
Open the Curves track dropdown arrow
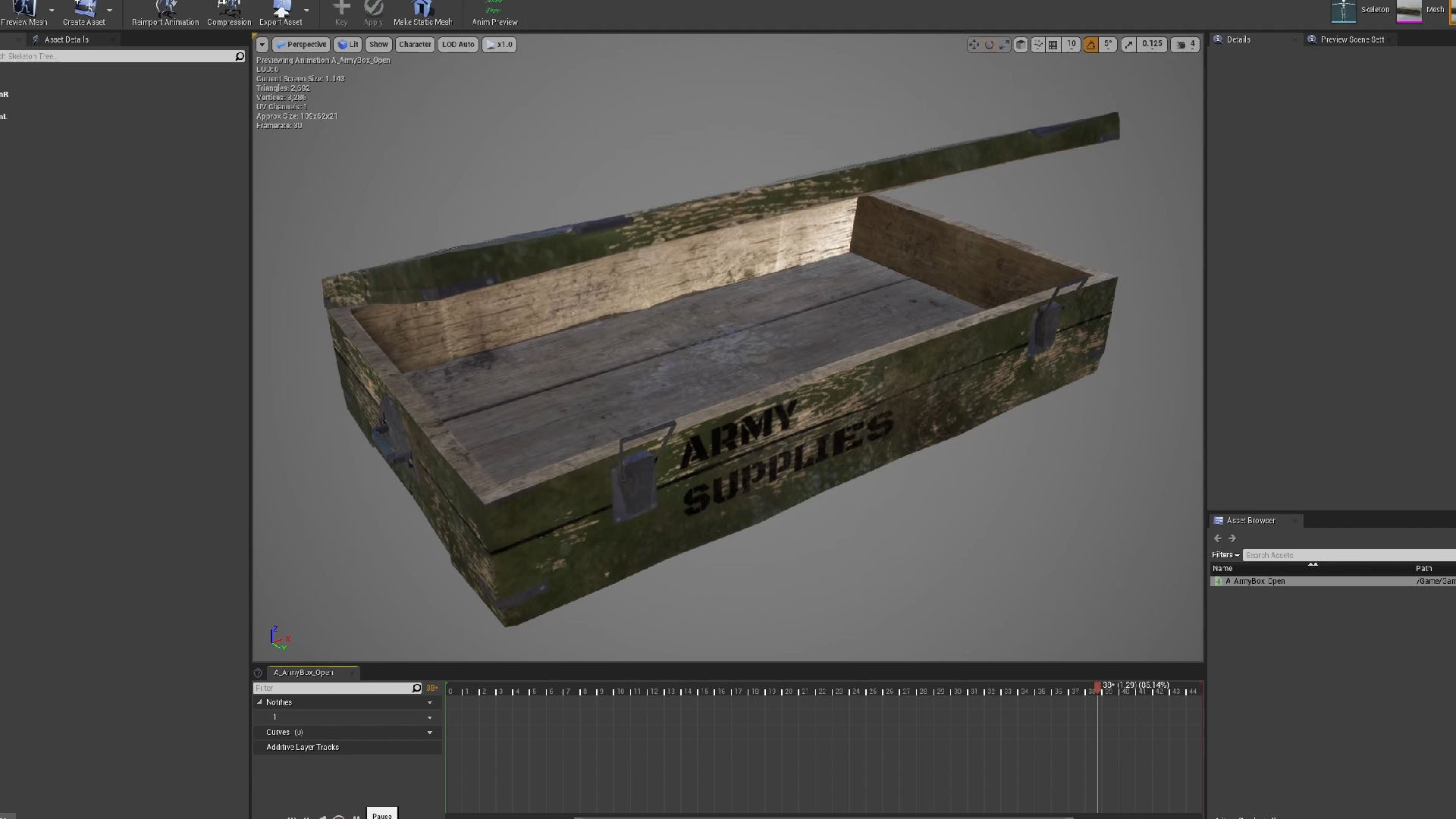(430, 733)
